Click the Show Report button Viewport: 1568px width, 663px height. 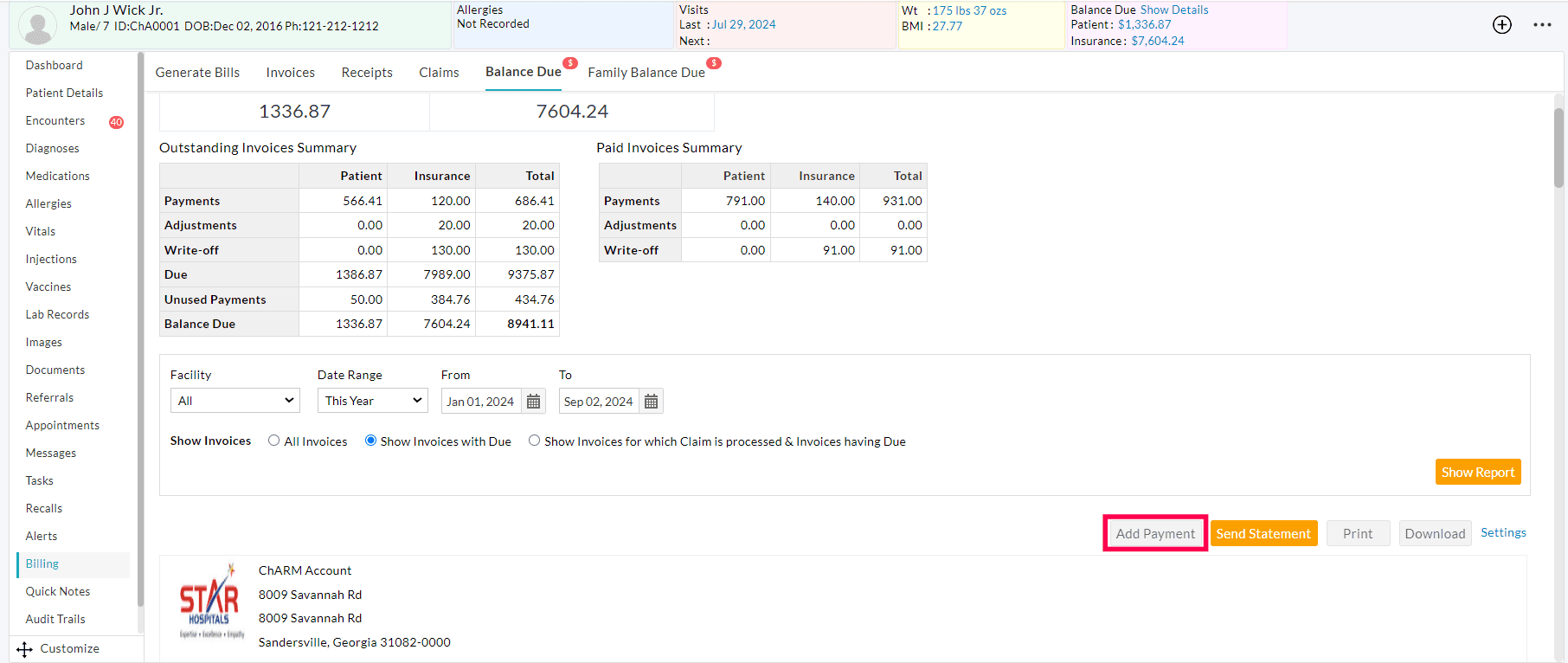(1477, 472)
